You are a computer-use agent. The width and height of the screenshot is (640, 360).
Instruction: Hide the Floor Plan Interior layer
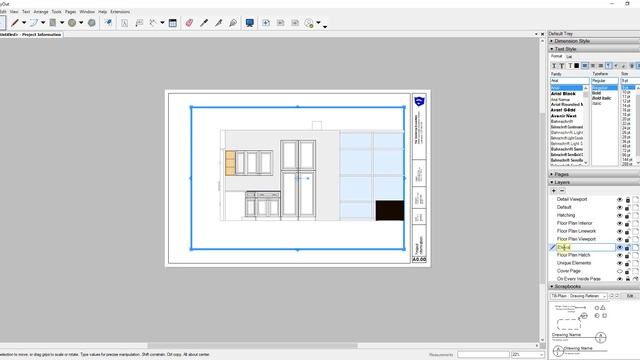coord(620,223)
